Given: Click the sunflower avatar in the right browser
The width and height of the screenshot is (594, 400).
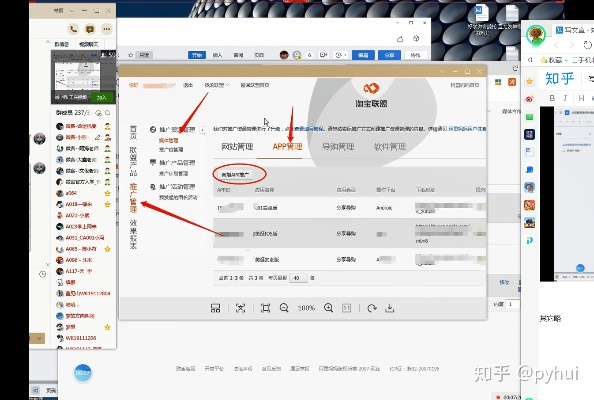Looking at the screenshot, I should [536, 35].
